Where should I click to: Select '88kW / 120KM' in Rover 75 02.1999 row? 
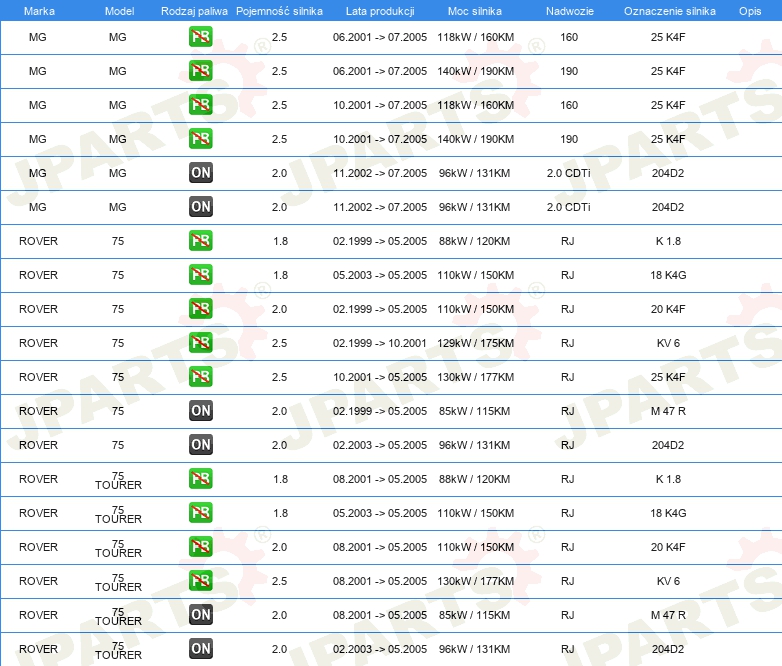(474, 241)
